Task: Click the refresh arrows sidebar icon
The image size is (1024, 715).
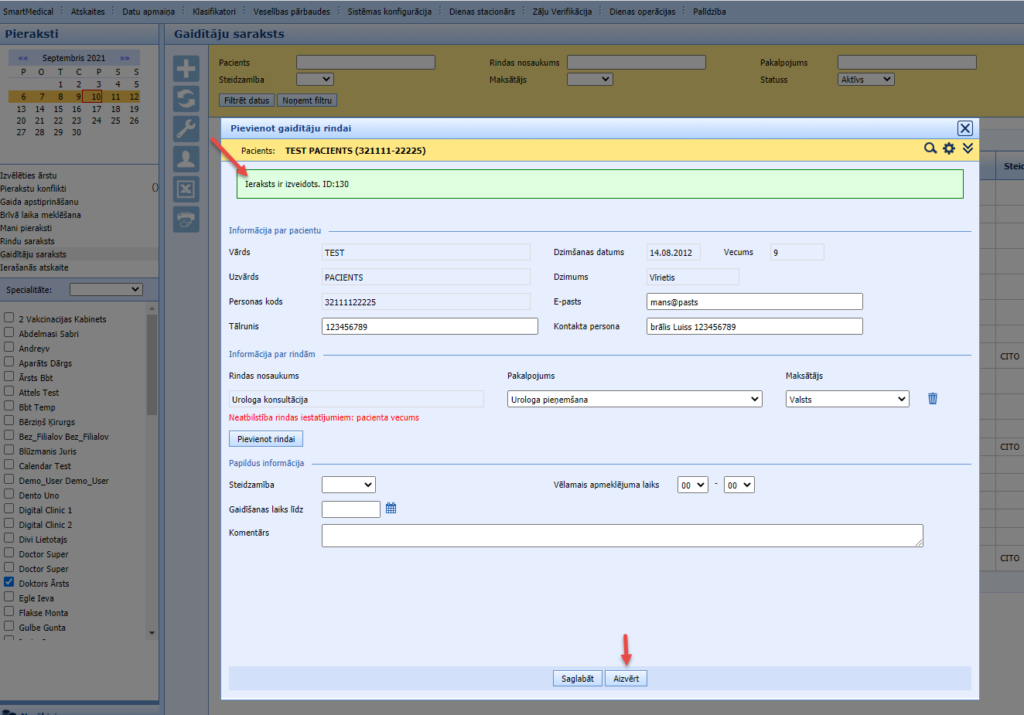Action: [187, 98]
